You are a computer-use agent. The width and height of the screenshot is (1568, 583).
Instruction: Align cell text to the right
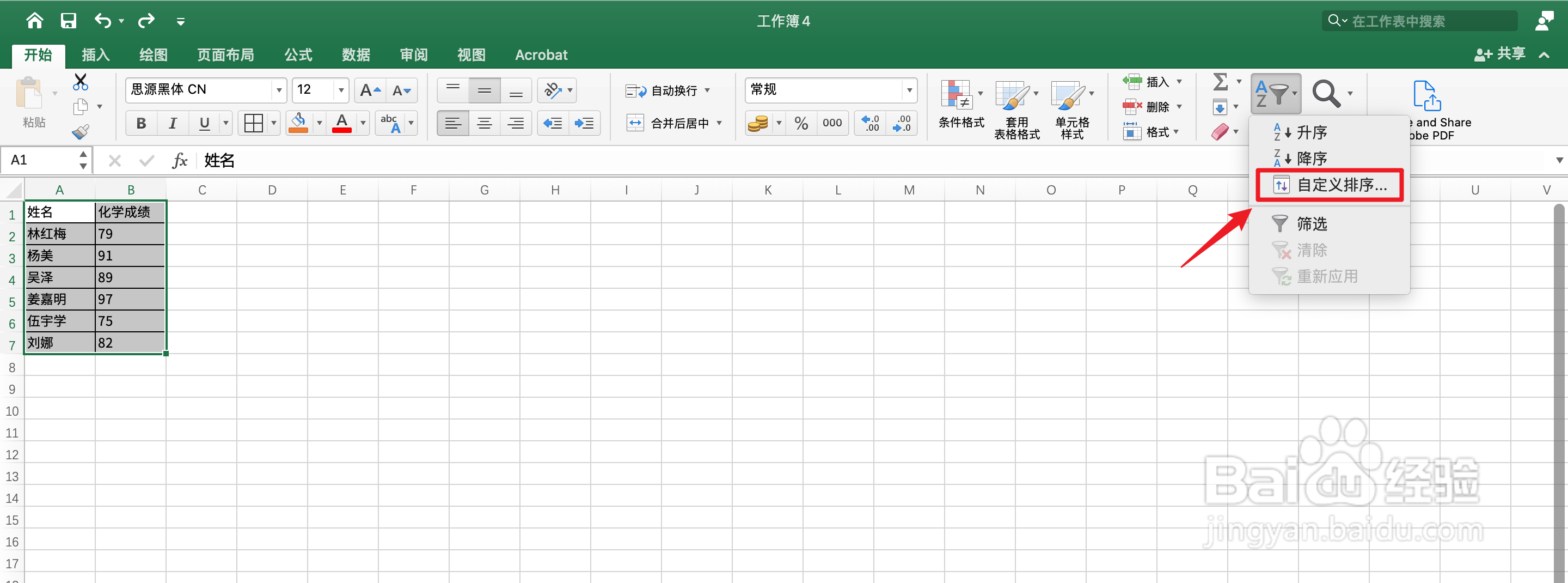pos(516,123)
